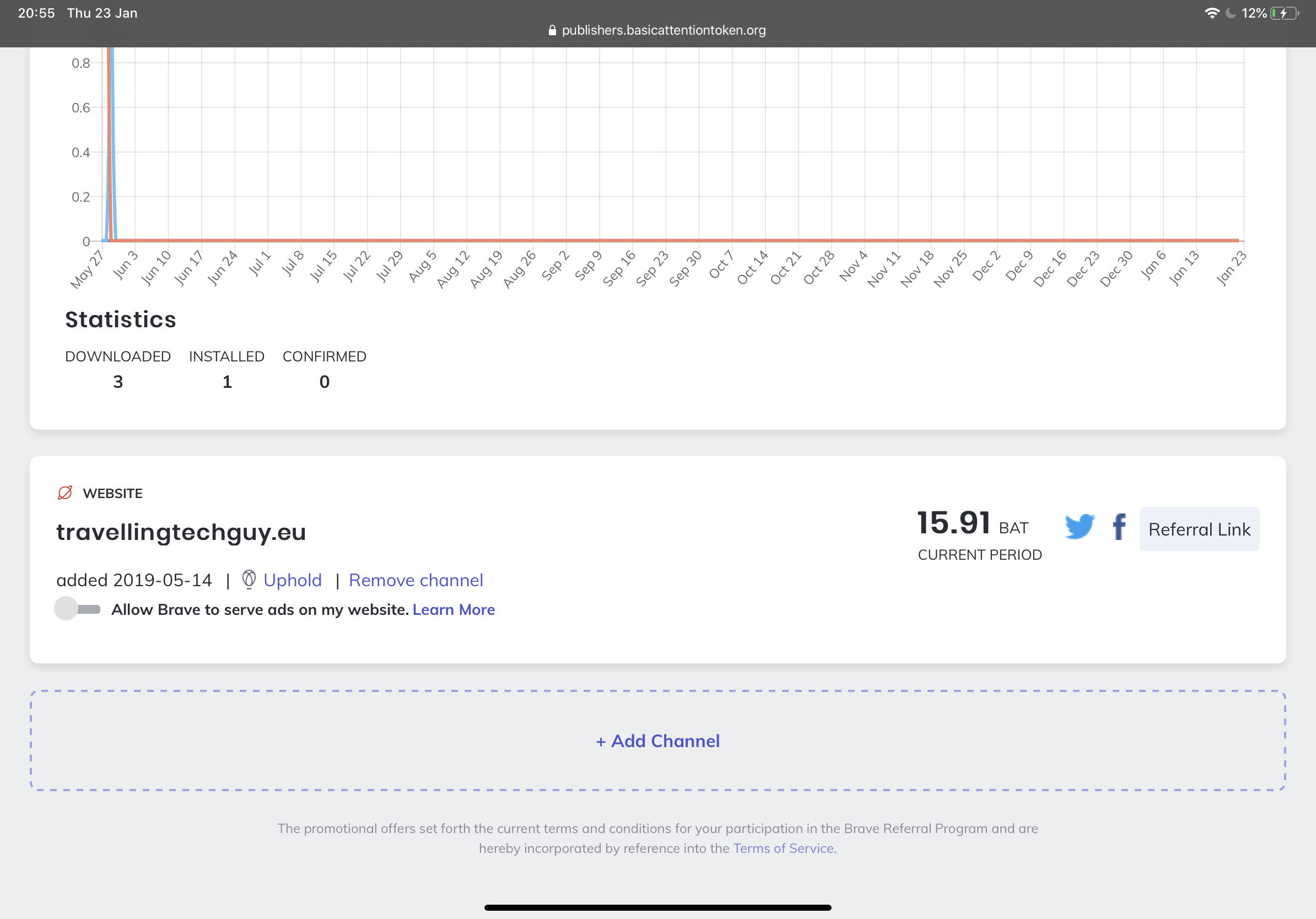Click the Jan 23 chart axis label
Screen dimensions: 1316x919
pyautogui.click(x=1231, y=268)
